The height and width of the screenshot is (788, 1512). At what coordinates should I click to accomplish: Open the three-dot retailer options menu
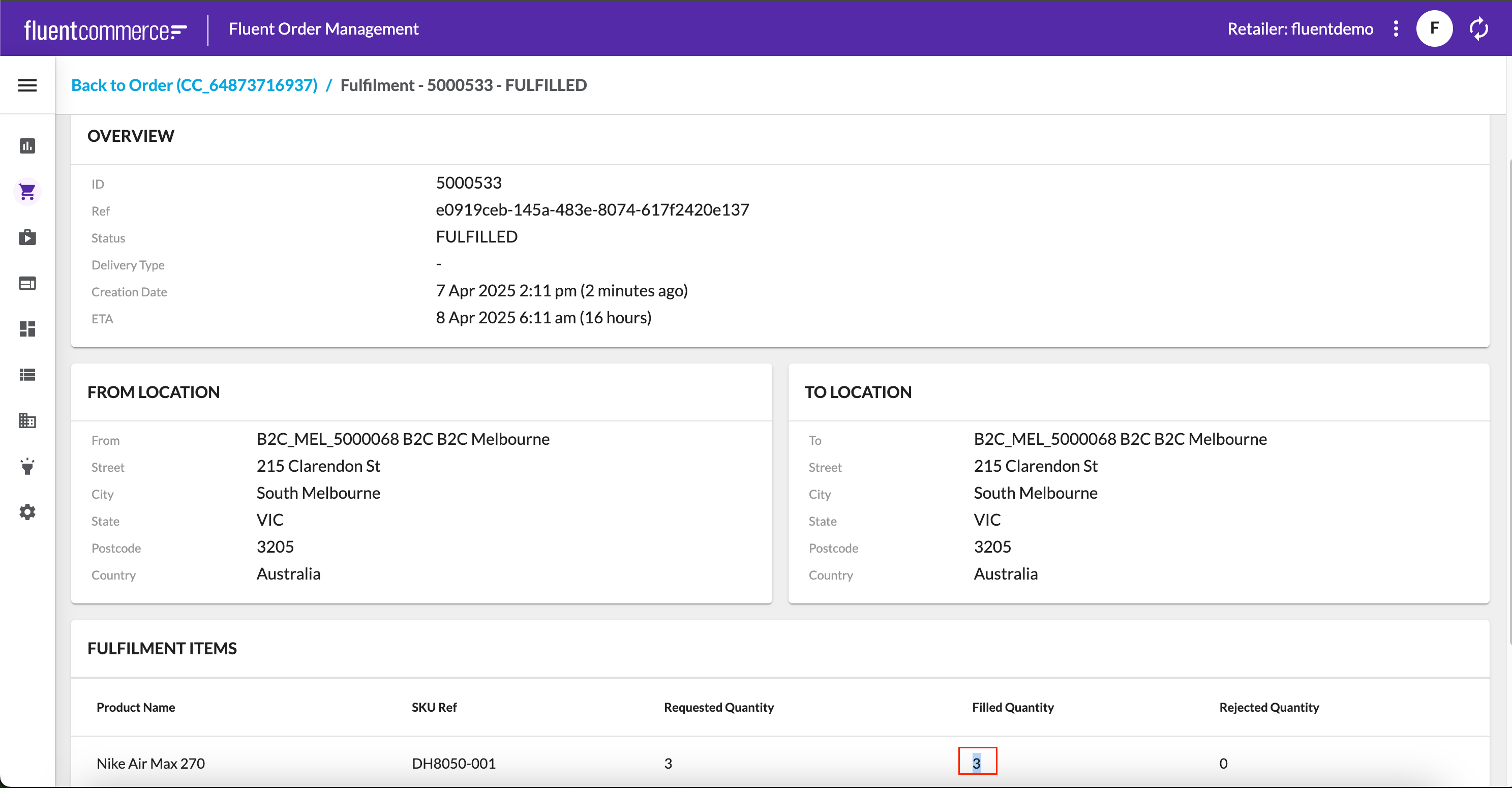(1396, 29)
